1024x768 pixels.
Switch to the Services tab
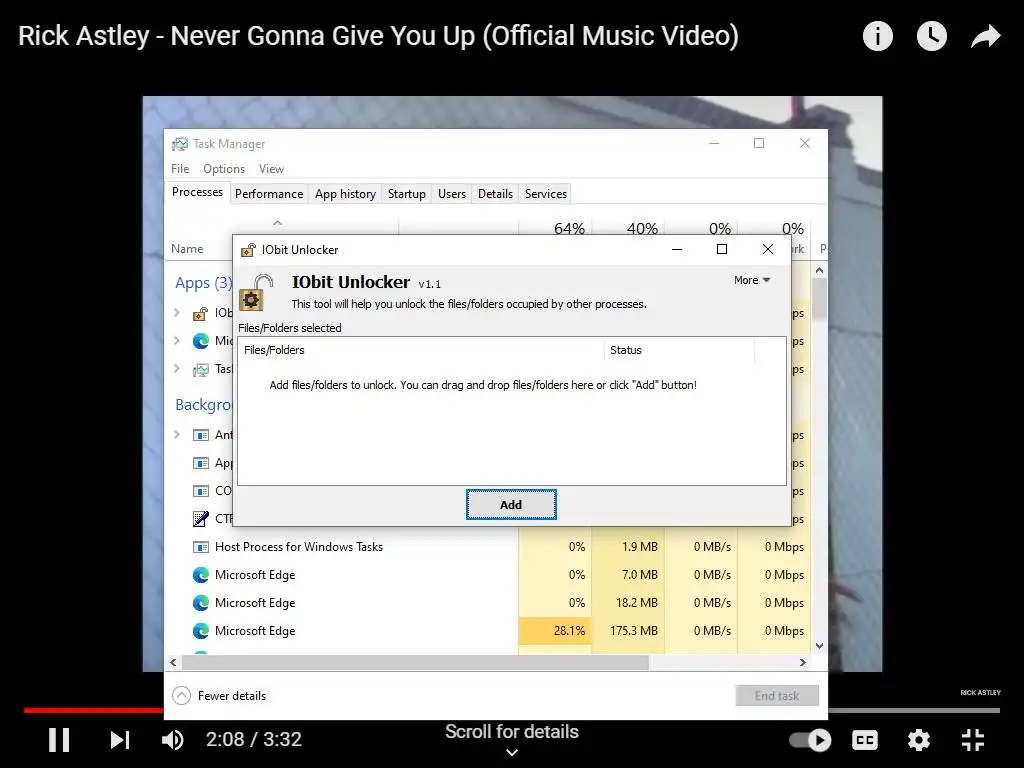click(546, 194)
